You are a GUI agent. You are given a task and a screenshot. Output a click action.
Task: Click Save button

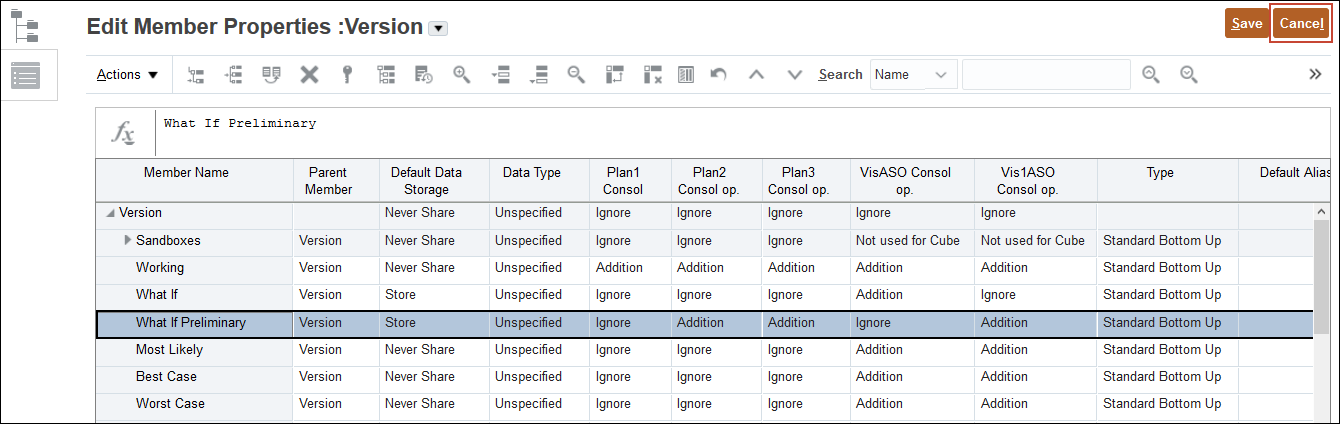1246,23
